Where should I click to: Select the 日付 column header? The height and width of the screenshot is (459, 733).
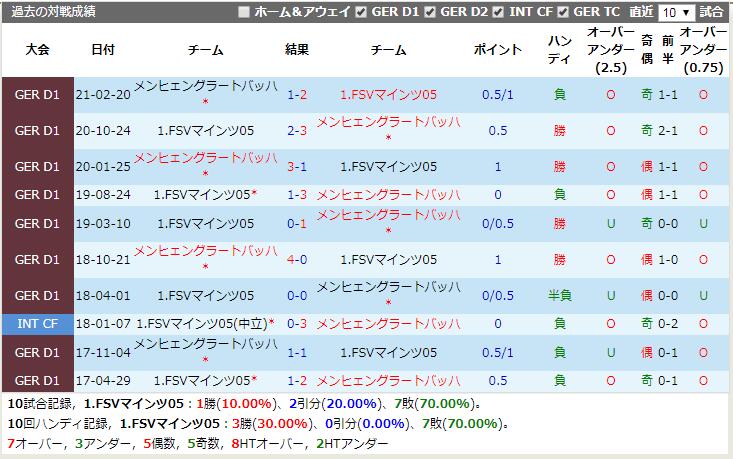103,50
